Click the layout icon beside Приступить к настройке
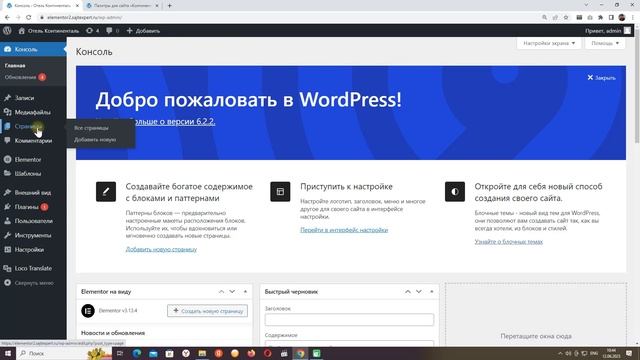This screenshot has height=360, width=640. tap(280, 191)
